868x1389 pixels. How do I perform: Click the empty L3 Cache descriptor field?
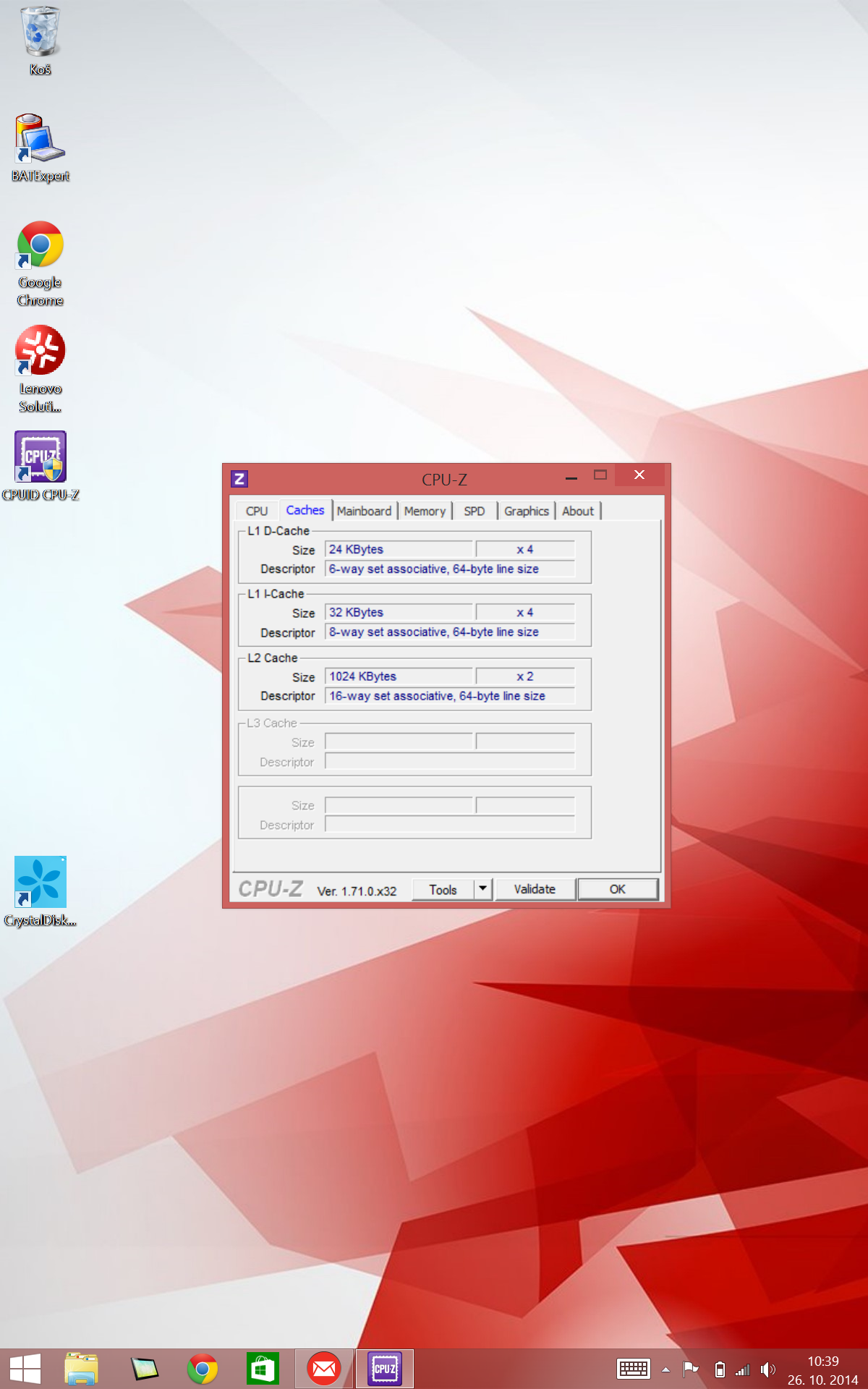(x=450, y=761)
